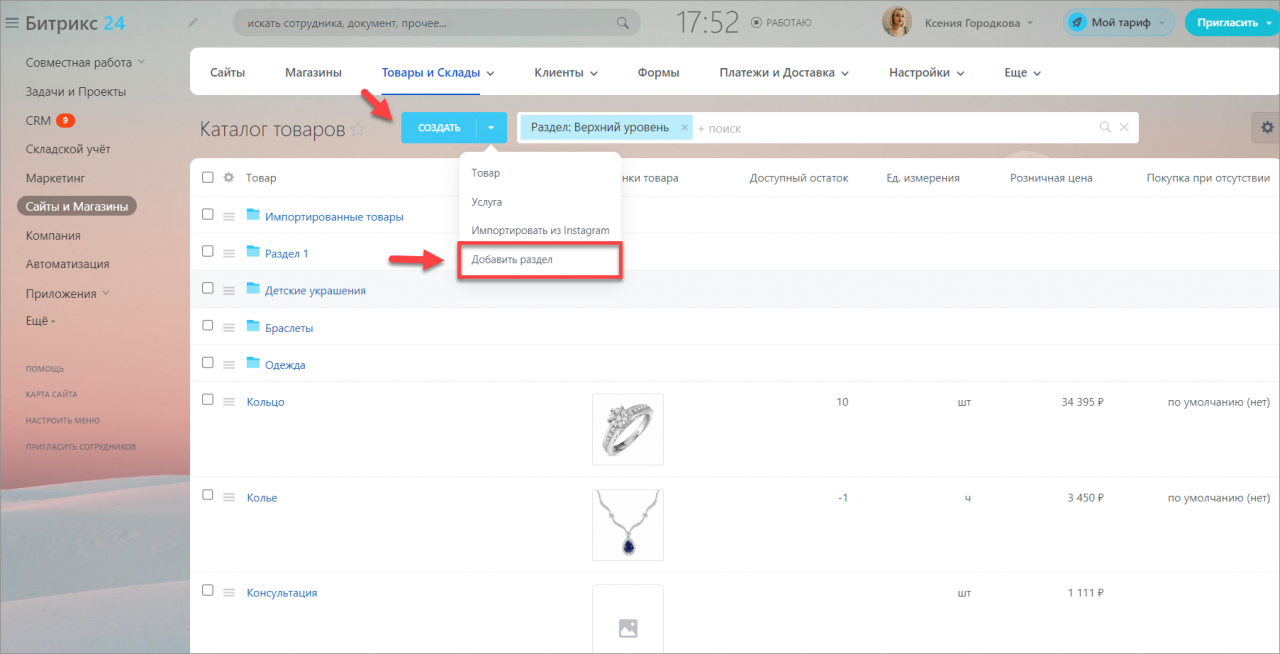Click the Колье necklace product thumbnail
This screenshot has width=1280, height=654.
coord(628,524)
